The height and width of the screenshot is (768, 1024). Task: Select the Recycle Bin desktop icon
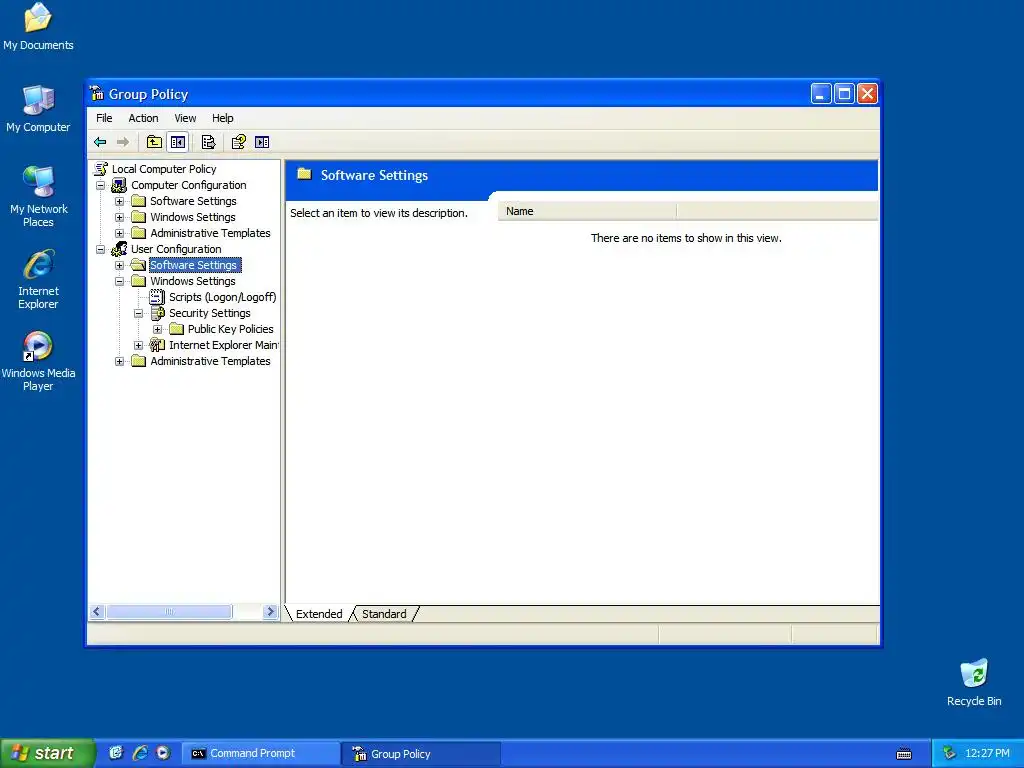click(x=974, y=682)
